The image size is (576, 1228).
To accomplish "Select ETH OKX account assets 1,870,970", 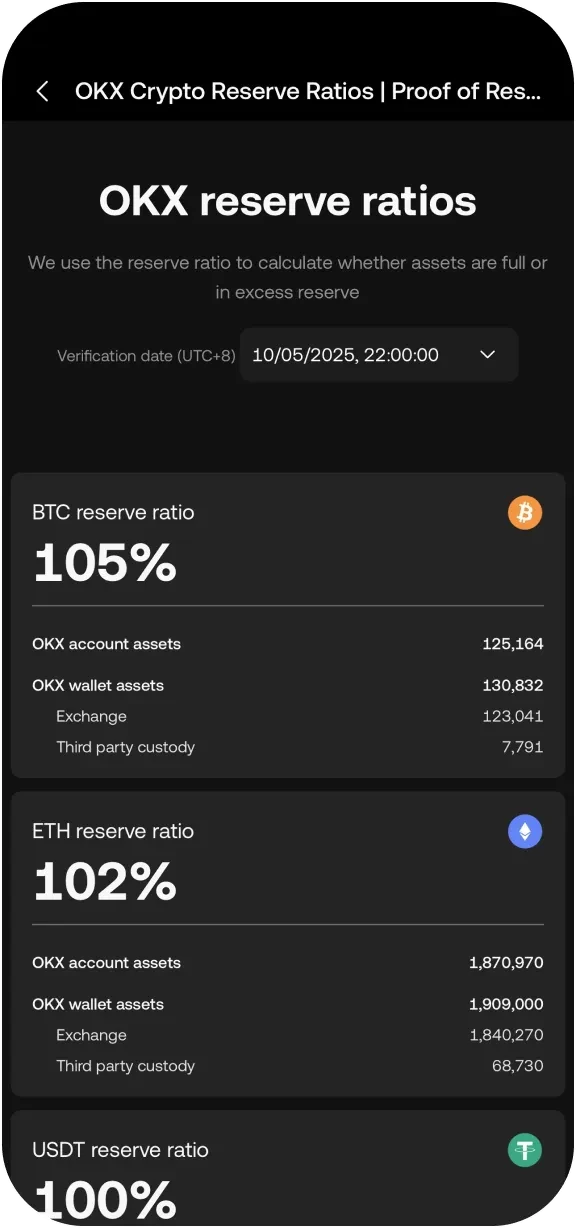I will [506, 963].
